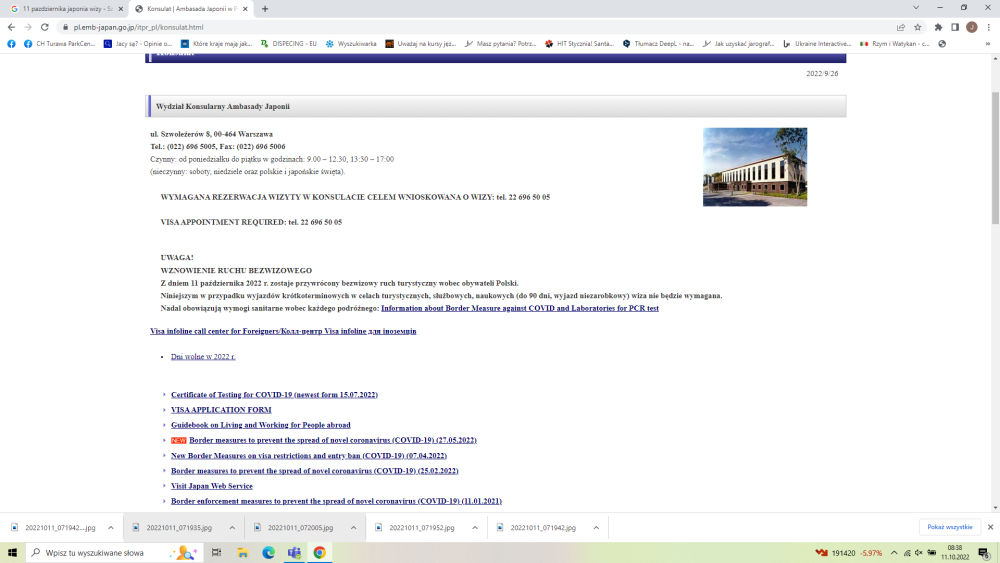Open the Chrome three-dot menu
Image resolution: width=1000 pixels, height=563 pixels.
[988, 27]
